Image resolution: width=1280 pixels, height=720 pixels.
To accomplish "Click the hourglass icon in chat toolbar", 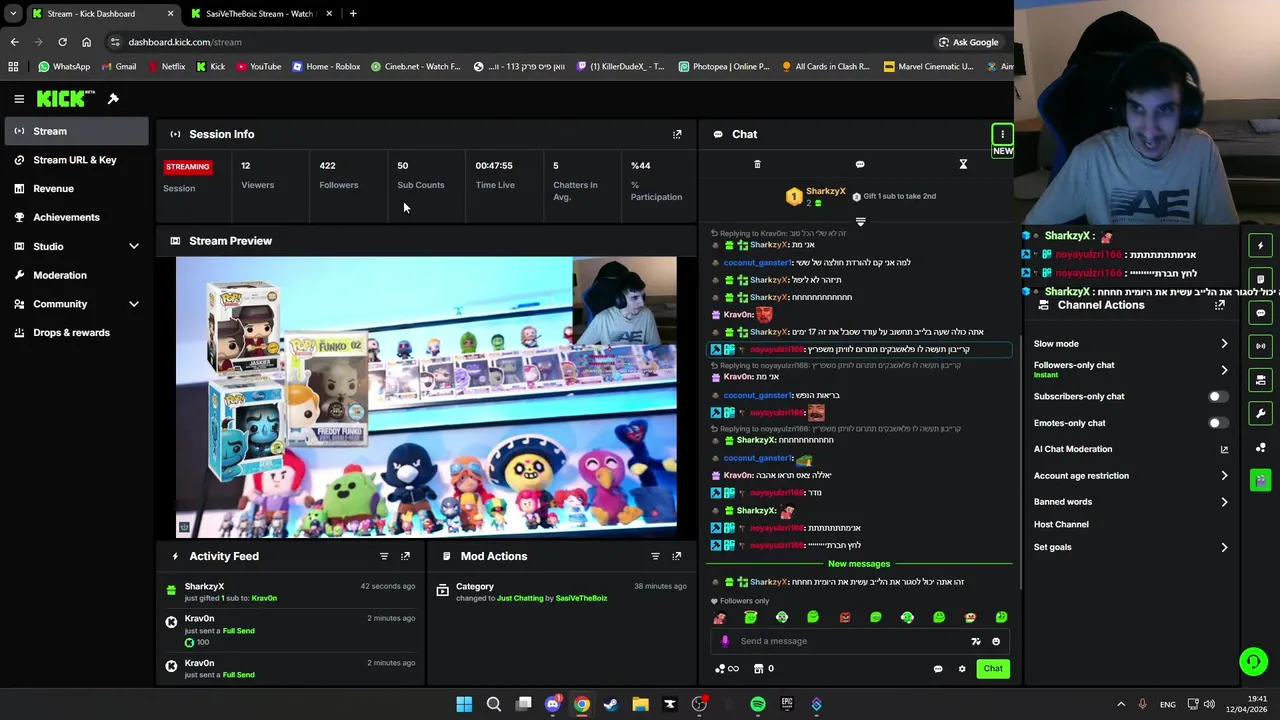I will pyautogui.click(x=963, y=164).
